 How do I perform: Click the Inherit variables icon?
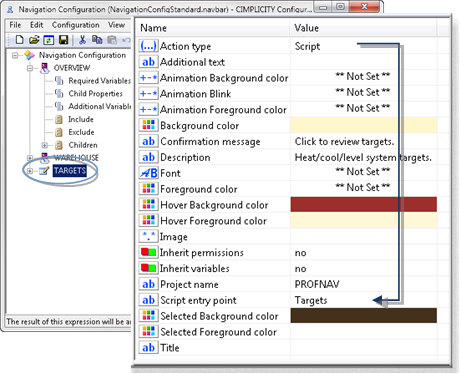point(148,268)
